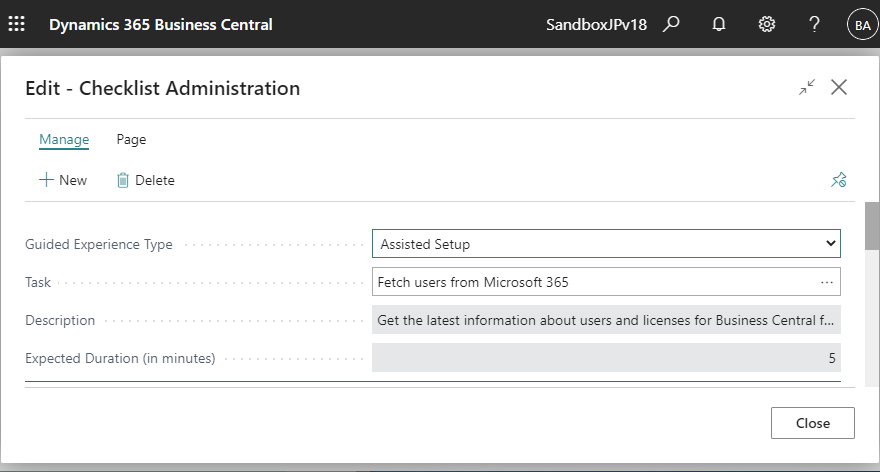
Task: Click the SandboxJPv18 environment name
Action: tap(596, 25)
